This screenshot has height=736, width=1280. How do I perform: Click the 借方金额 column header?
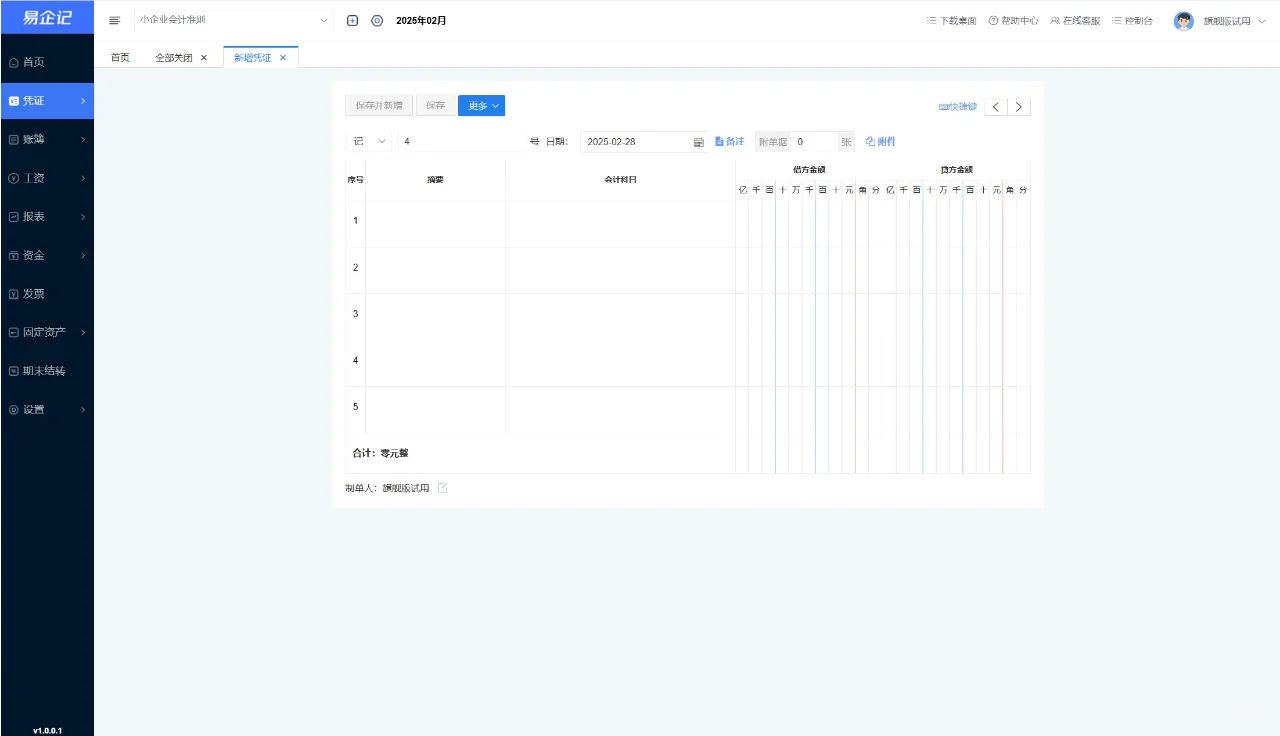click(x=809, y=170)
